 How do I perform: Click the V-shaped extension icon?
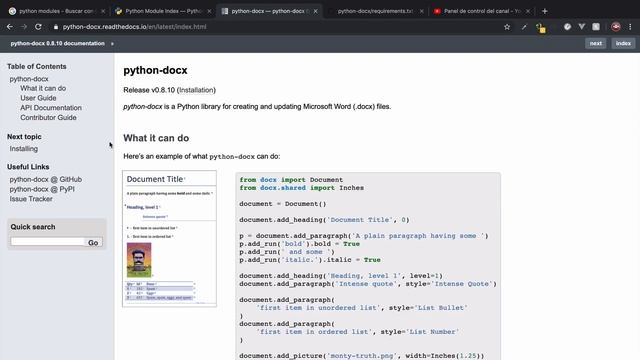pyautogui.click(x=582, y=27)
